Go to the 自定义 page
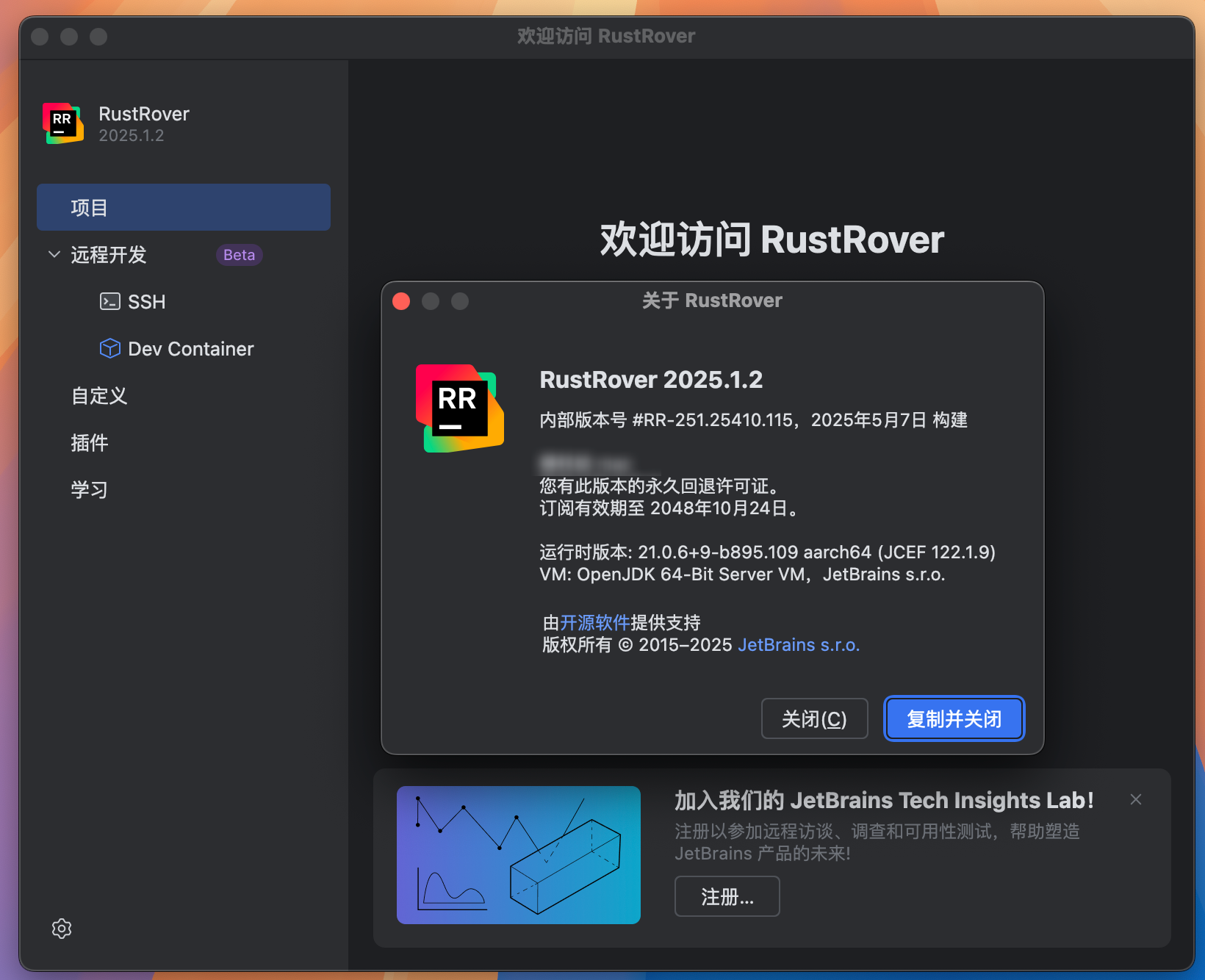Image resolution: width=1205 pixels, height=980 pixels. point(99,396)
